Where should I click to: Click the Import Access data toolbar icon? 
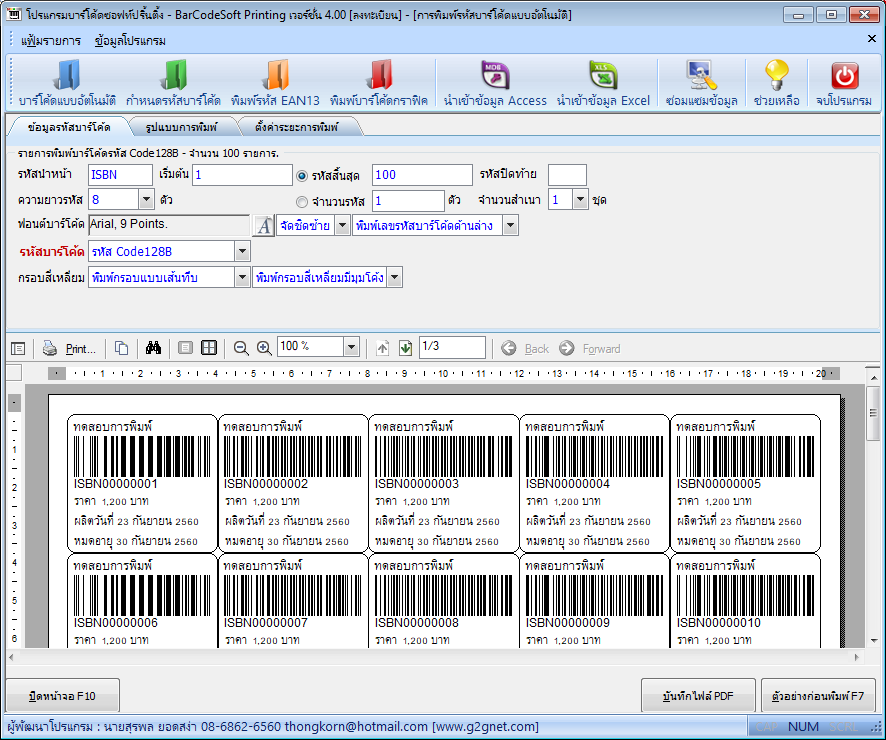click(x=495, y=82)
